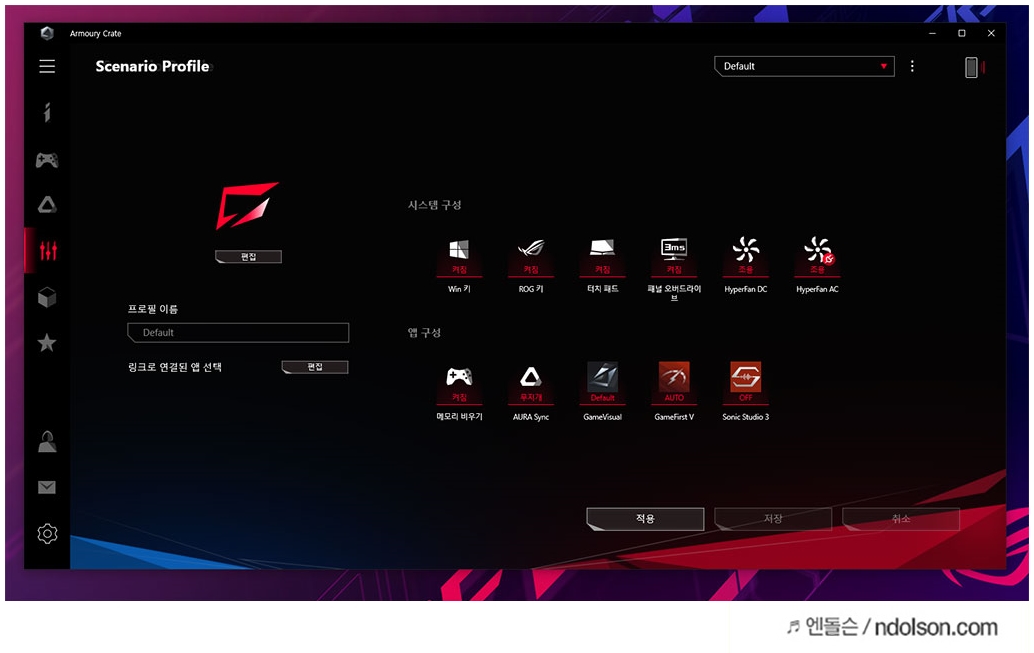The width and height of the screenshot is (1034, 653).
Task: Open the hamburger navigation menu
Action: (x=47, y=66)
